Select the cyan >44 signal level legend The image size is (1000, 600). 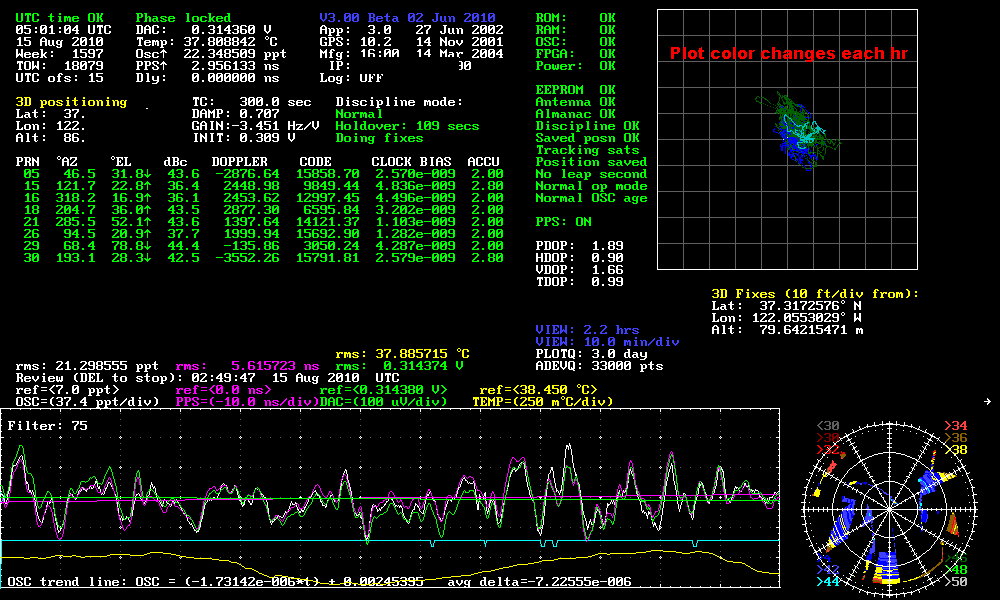[828, 581]
